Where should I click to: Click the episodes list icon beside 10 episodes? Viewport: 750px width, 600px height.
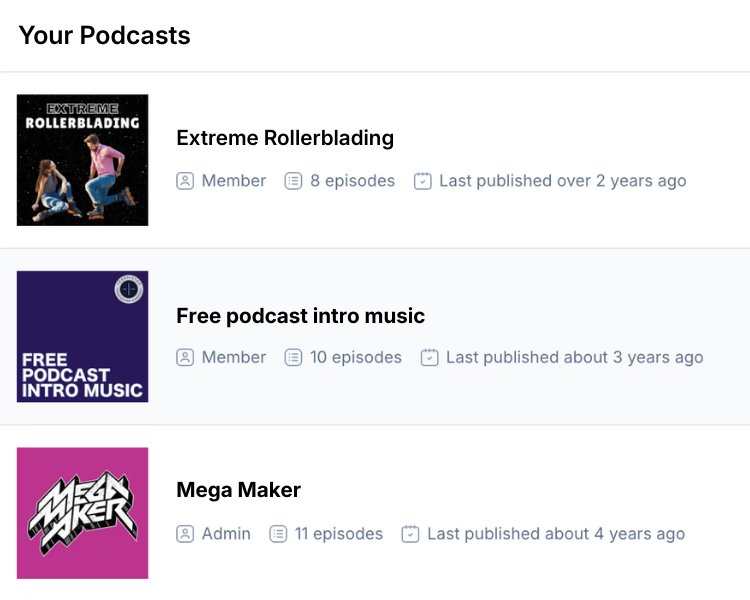click(x=293, y=357)
